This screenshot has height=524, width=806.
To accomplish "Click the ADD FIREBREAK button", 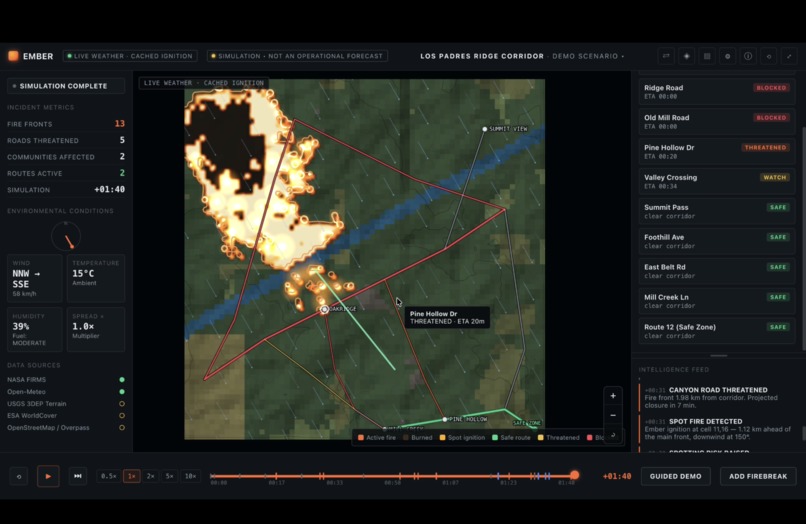I will tap(758, 476).
